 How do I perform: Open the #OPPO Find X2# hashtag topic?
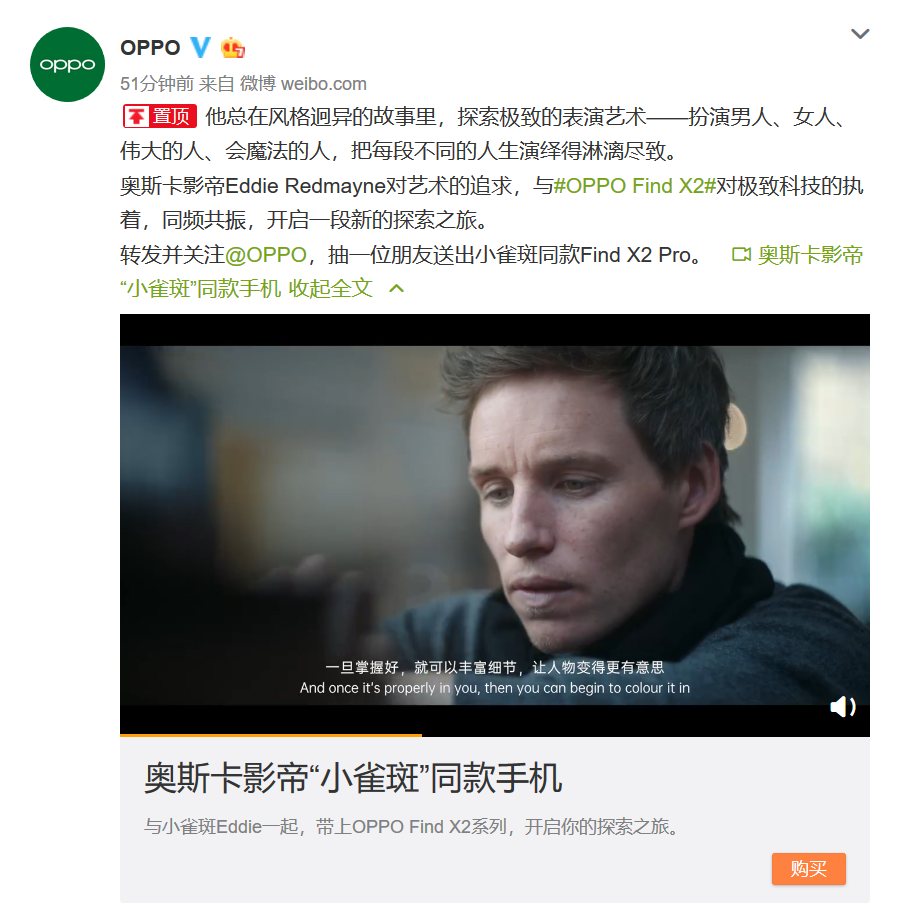tap(635, 186)
